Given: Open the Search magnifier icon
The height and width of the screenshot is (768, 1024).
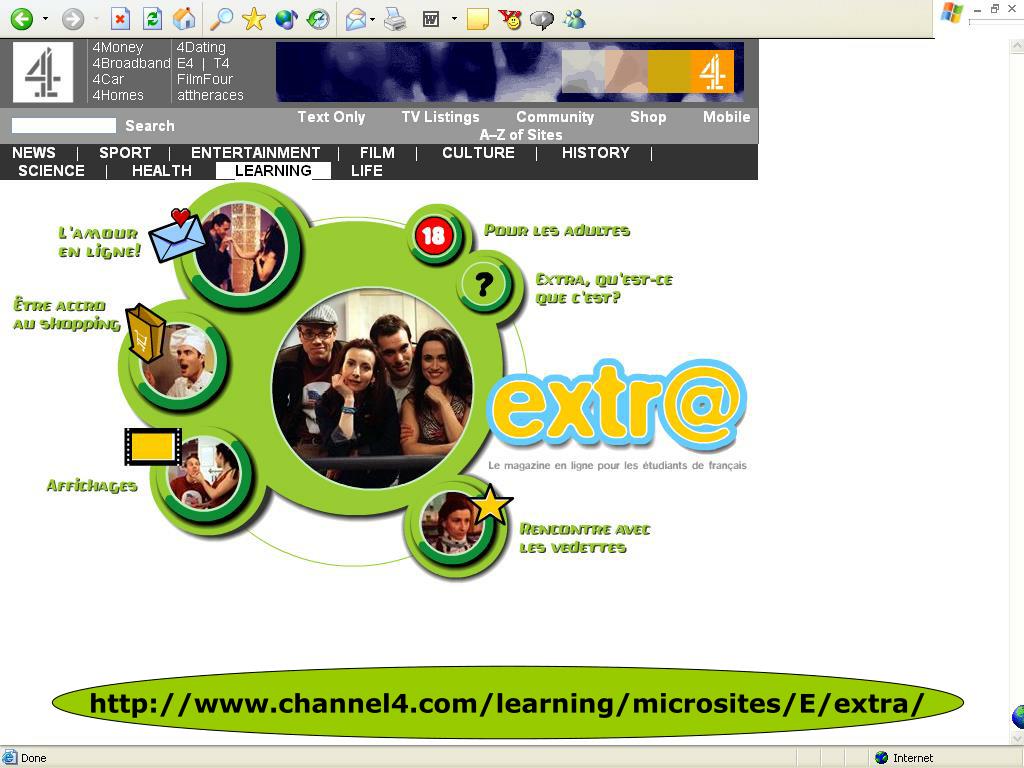Looking at the screenshot, I should [x=221, y=19].
